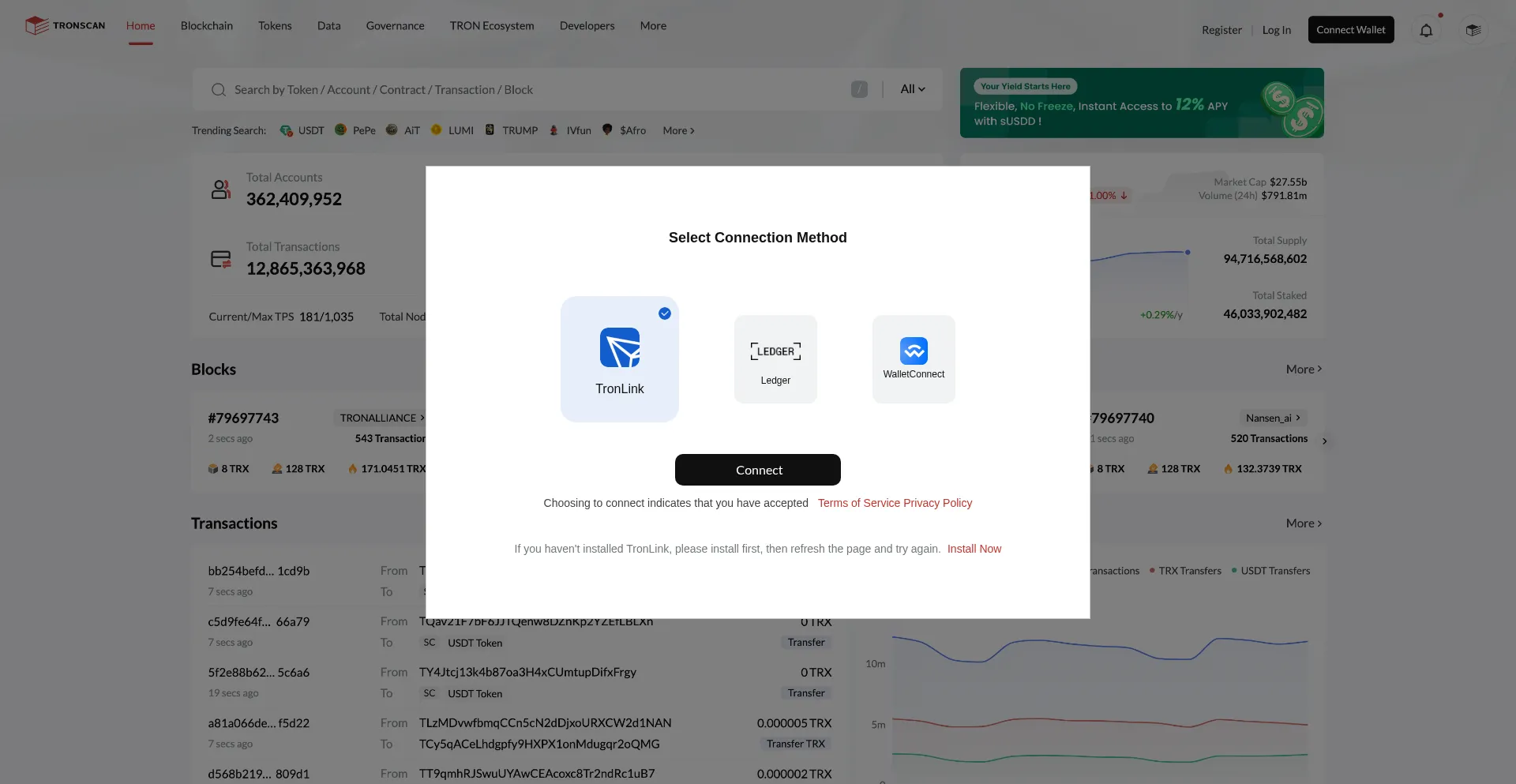
Task: Click the Log In link
Action: point(1277,30)
